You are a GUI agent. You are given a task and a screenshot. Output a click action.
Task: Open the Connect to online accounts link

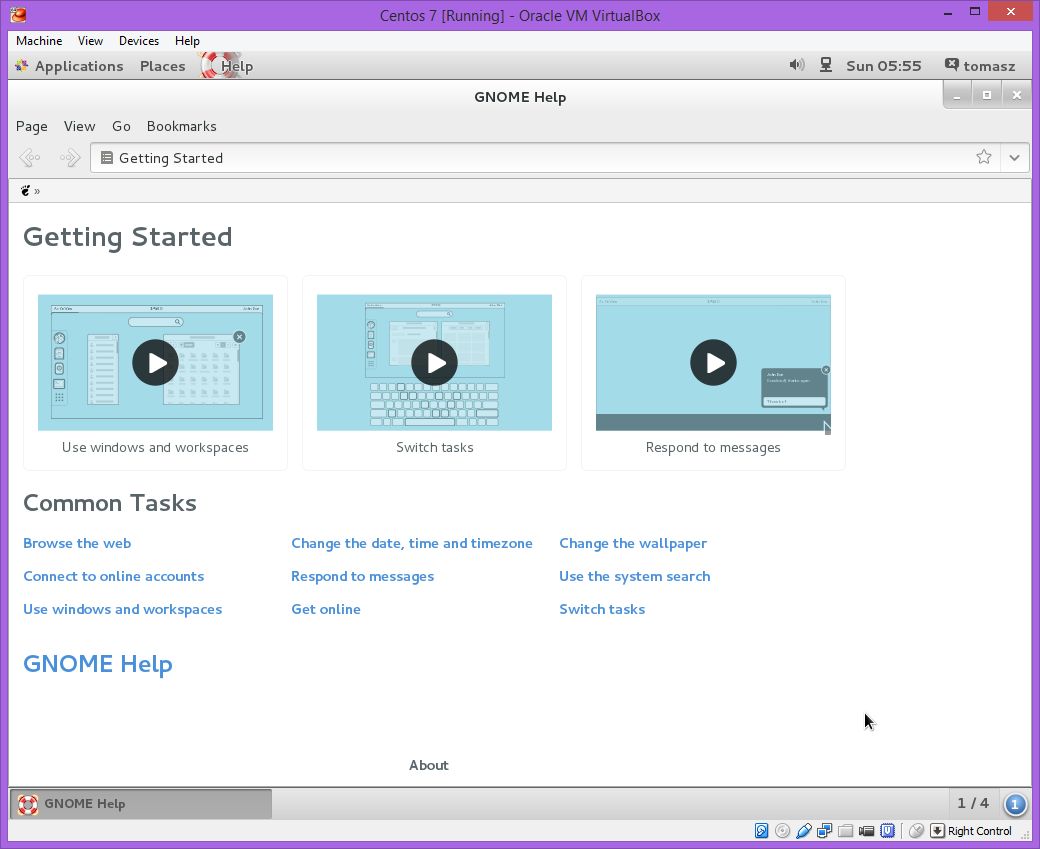coord(113,576)
